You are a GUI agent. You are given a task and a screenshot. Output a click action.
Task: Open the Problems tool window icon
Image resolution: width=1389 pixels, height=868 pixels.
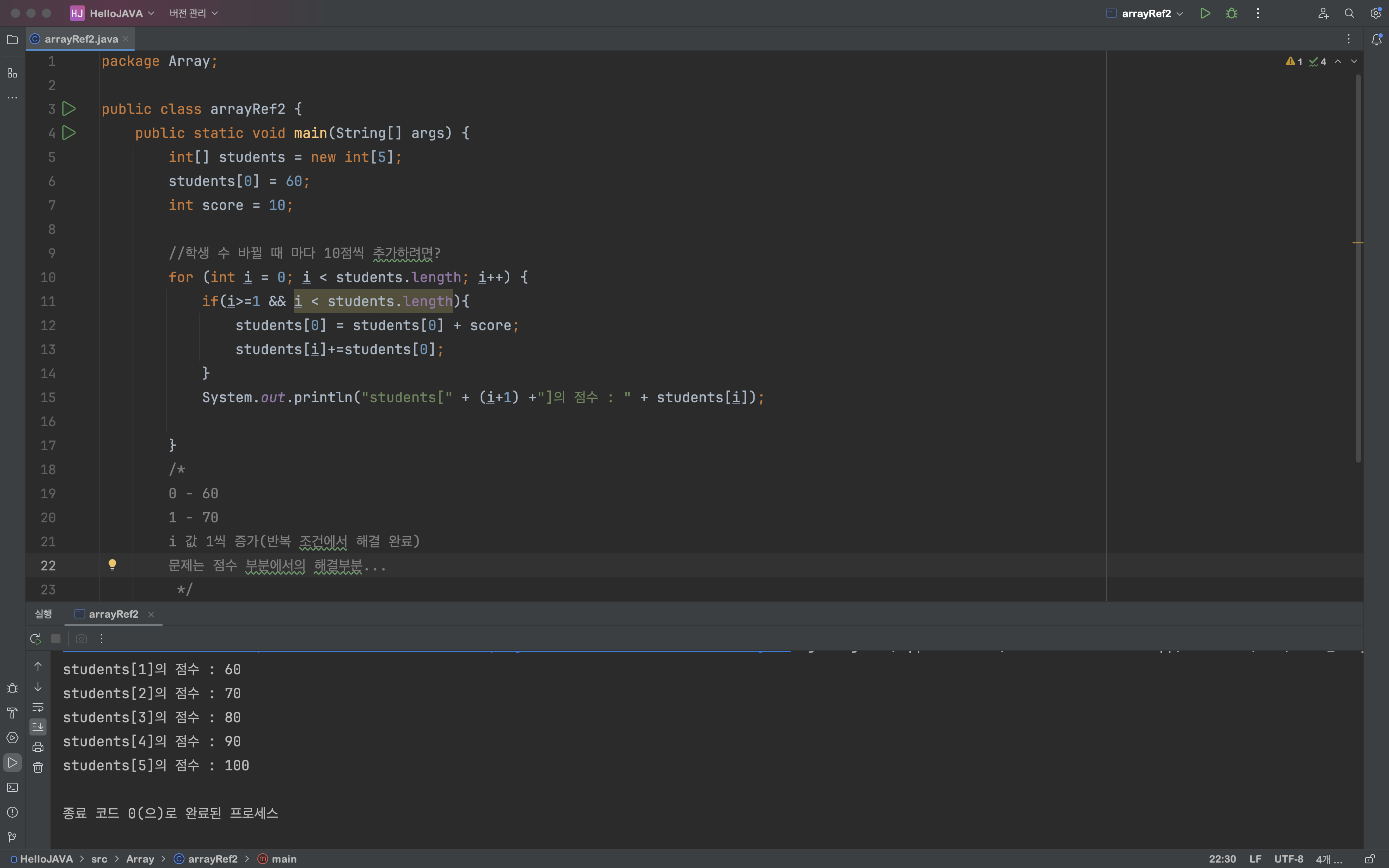(12, 812)
